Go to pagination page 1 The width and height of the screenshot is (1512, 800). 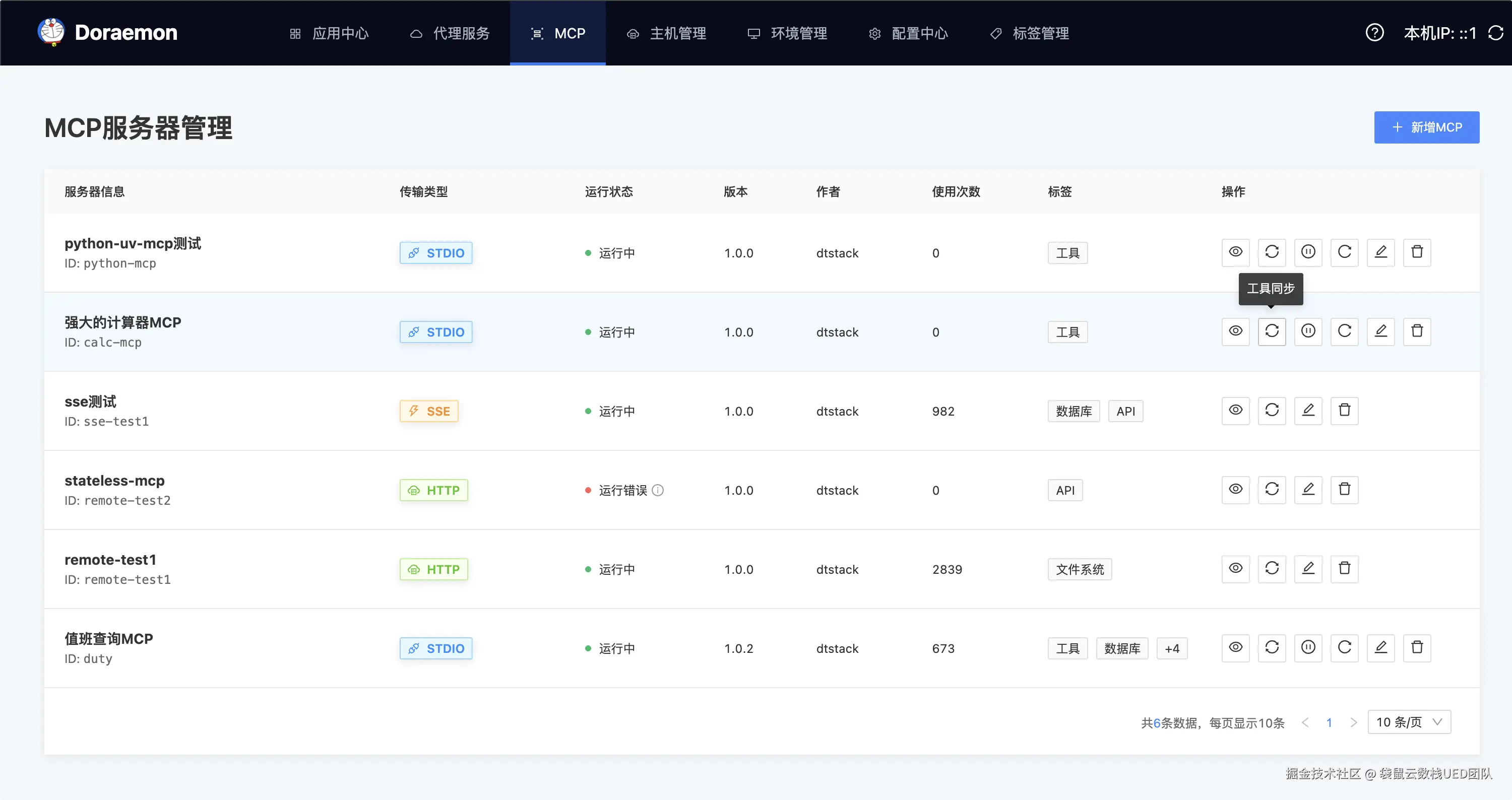coord(1329,722)
